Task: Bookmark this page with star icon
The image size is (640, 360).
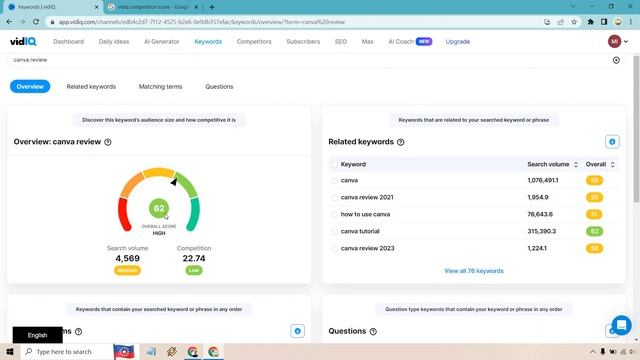Action: click(x=574, y=22)
